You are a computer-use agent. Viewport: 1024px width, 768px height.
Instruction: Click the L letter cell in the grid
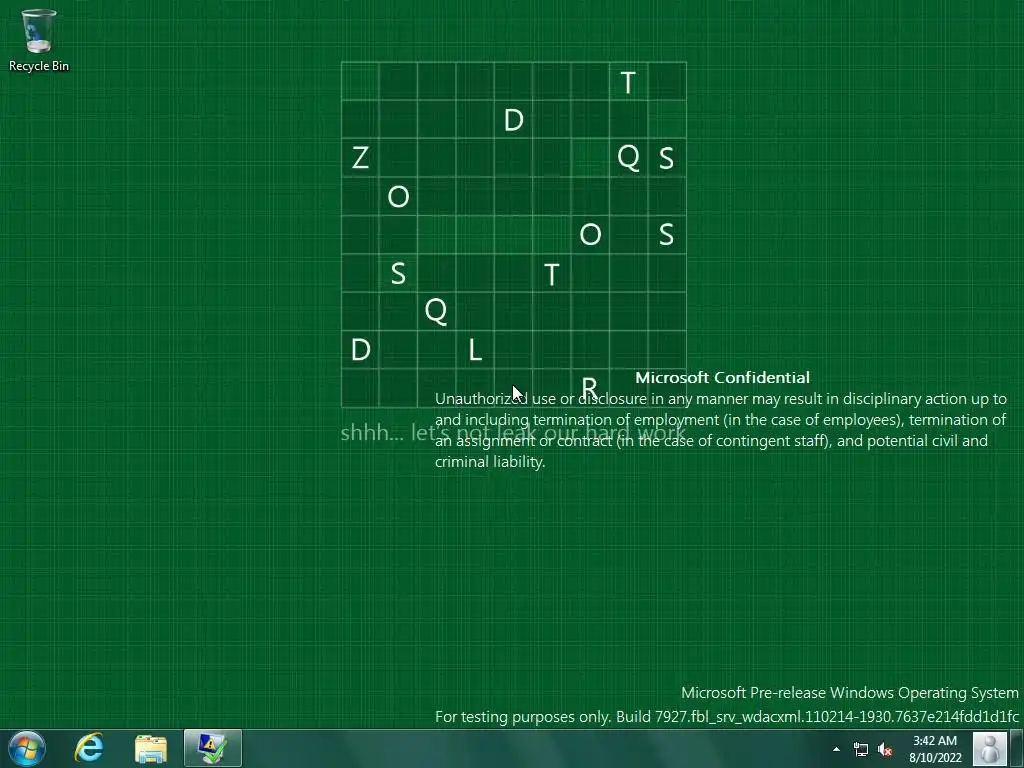475,349
